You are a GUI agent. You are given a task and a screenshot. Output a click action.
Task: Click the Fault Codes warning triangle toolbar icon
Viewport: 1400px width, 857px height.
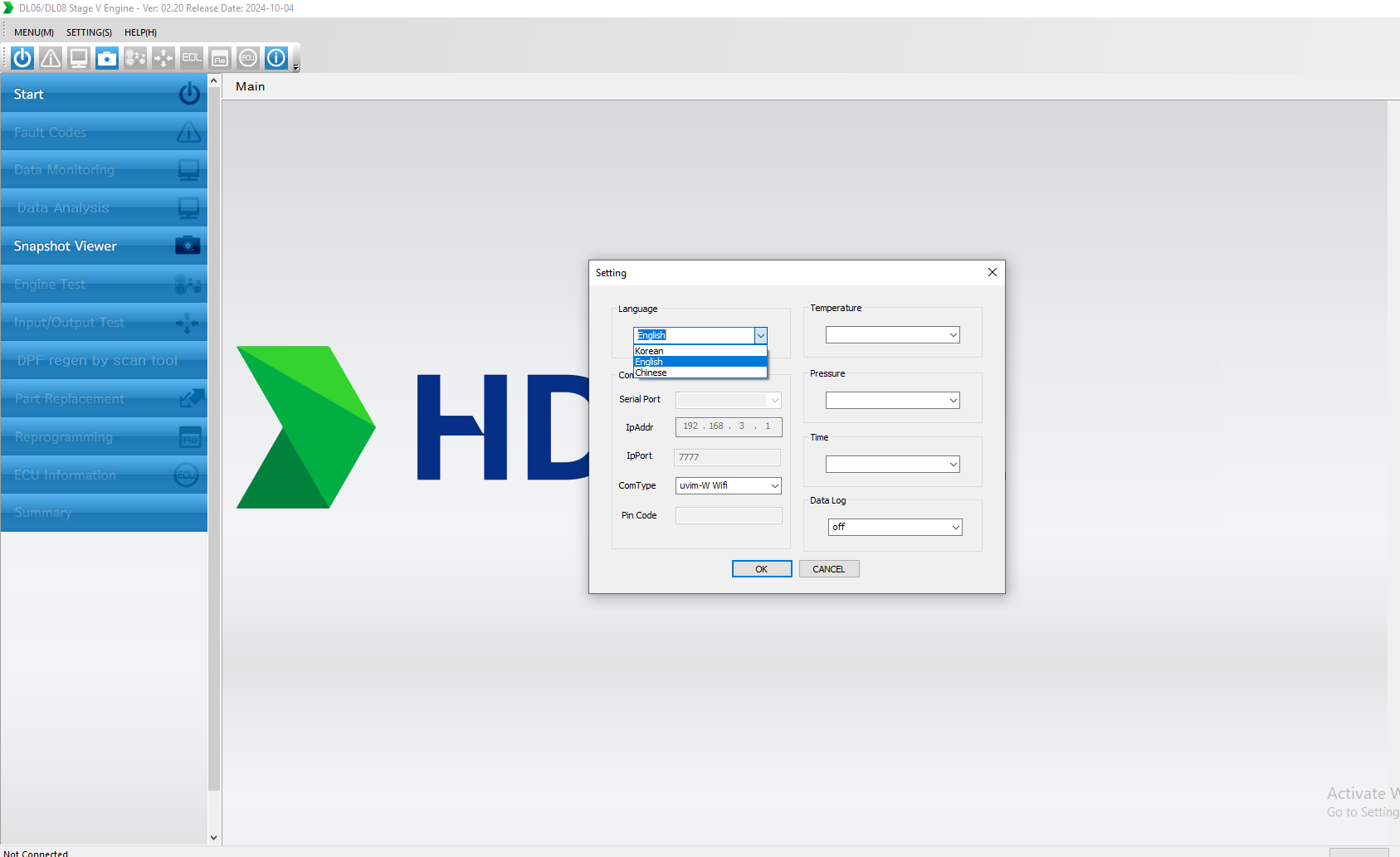click(51, 58)
